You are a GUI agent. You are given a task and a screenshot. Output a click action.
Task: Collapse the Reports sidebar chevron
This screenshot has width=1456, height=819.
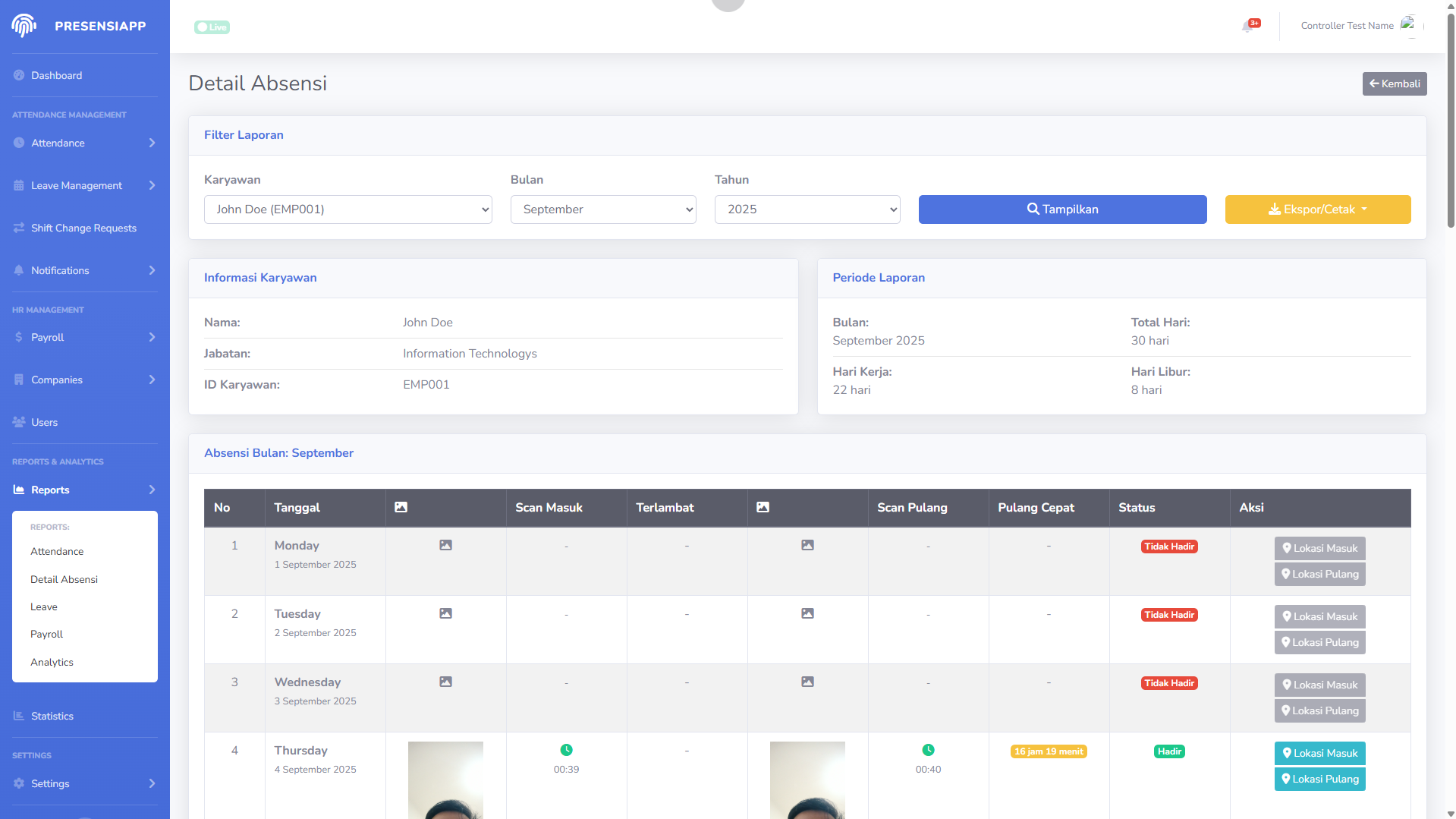pos(153,490)
